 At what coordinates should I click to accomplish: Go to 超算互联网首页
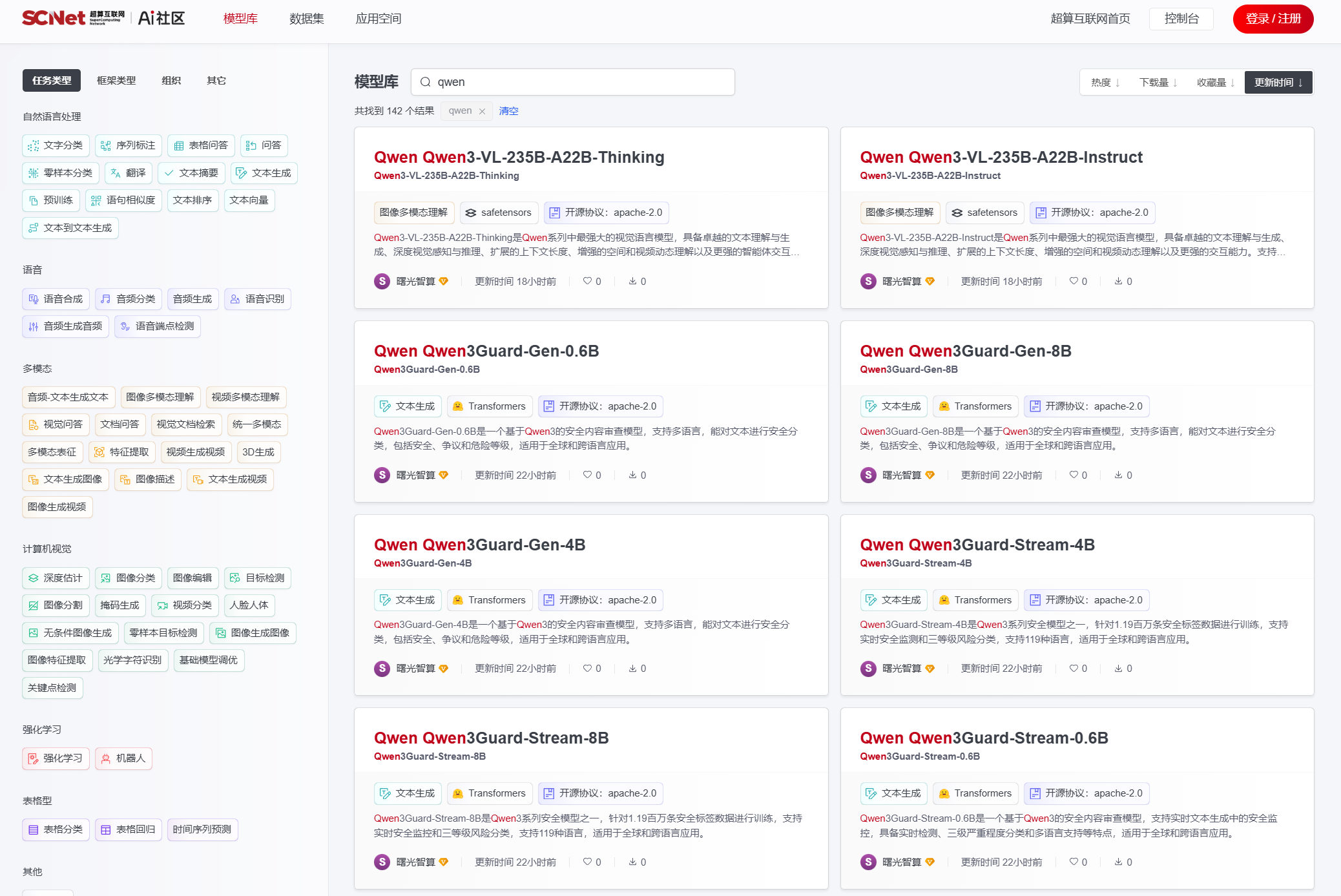[x=1090, y=19]
